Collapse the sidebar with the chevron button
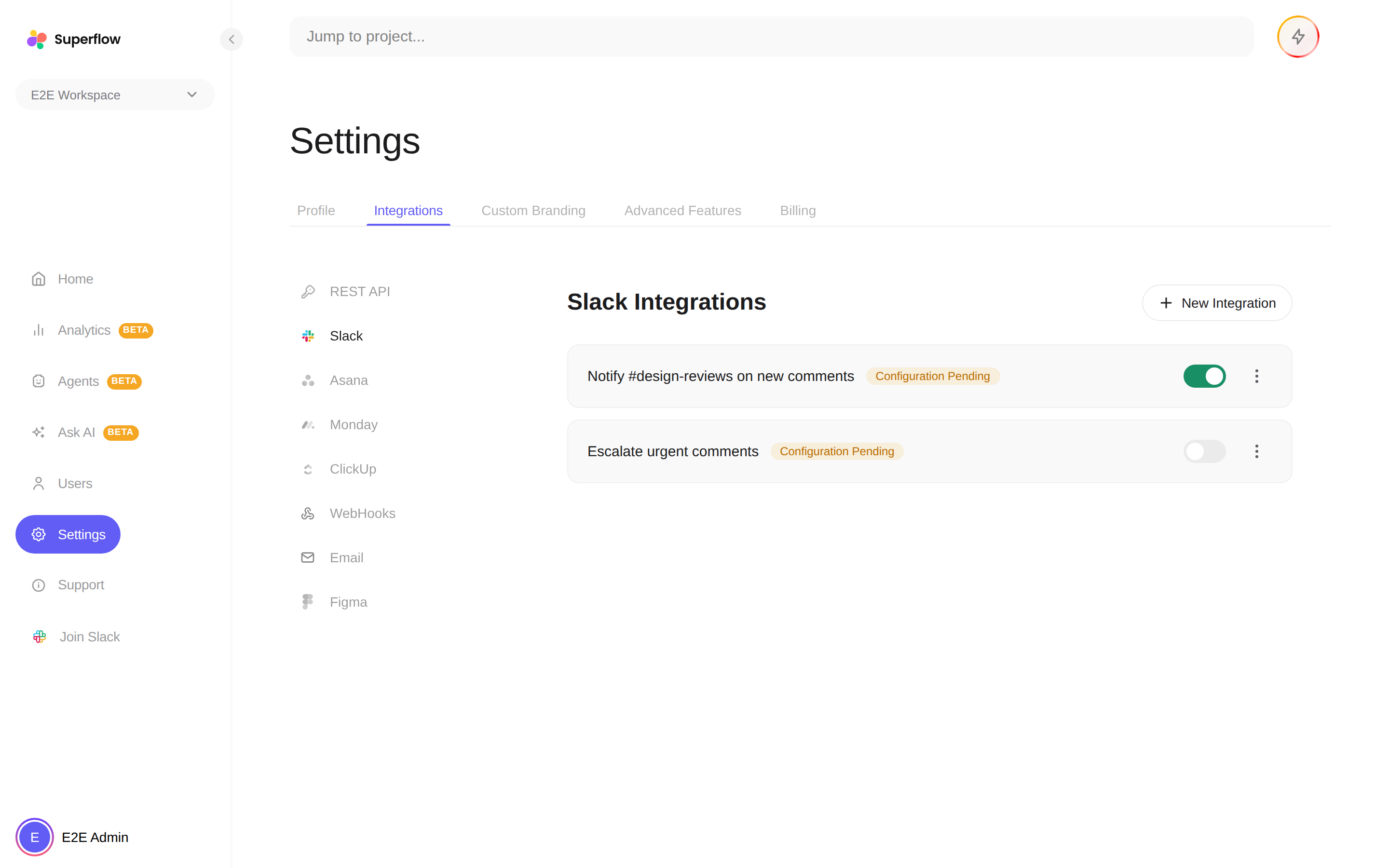The width and height of the screenshot is (1389, 868). (231, 39)
